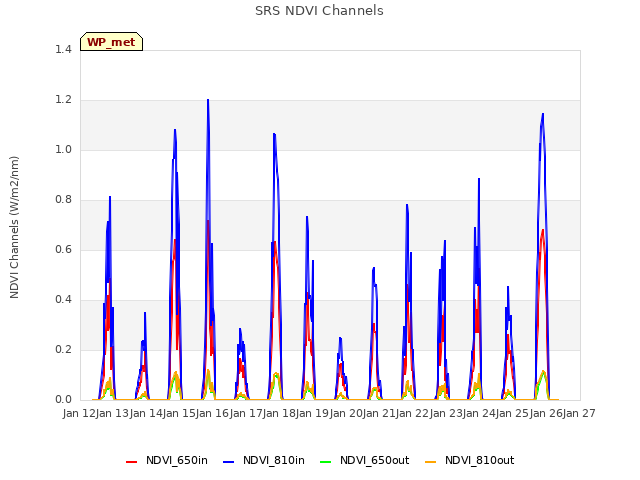Click the 1.4 y-axis tick label
Screen dimensions: 640x480
tap(63, 49)
